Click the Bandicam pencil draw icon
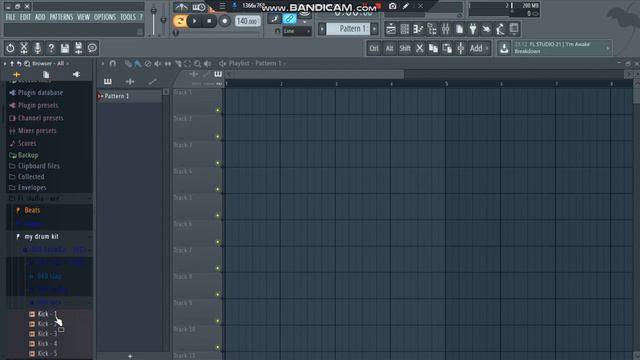Image resolution: width=640 pixels, height=360 pixels. 406,6
